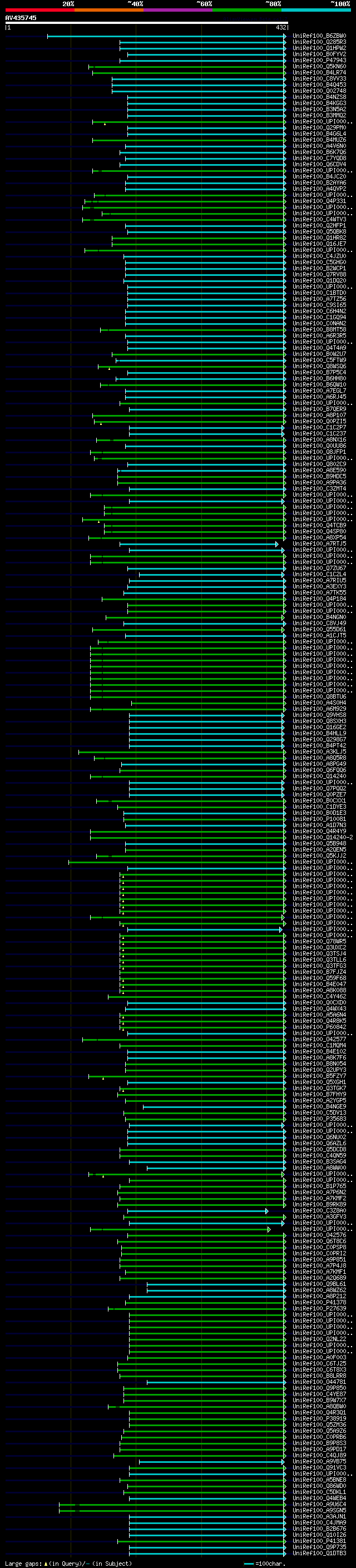Click hit label UniRef100_A9VB75
The image size is (356, 1568).
(319, 1461)
